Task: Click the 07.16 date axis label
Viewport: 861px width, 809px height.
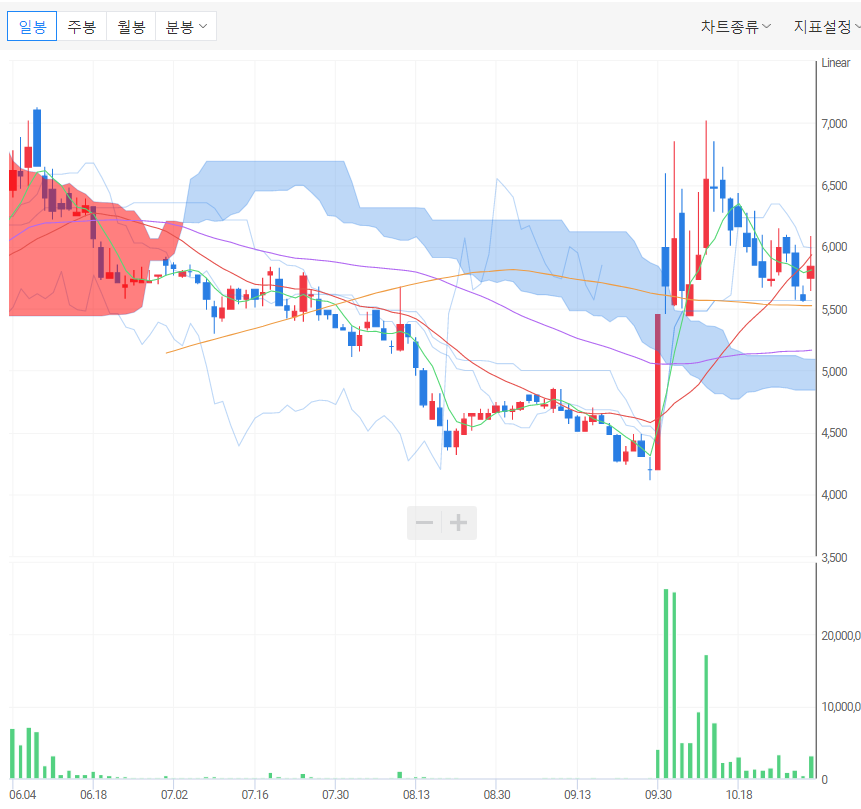Action: (x=255, y=795)
